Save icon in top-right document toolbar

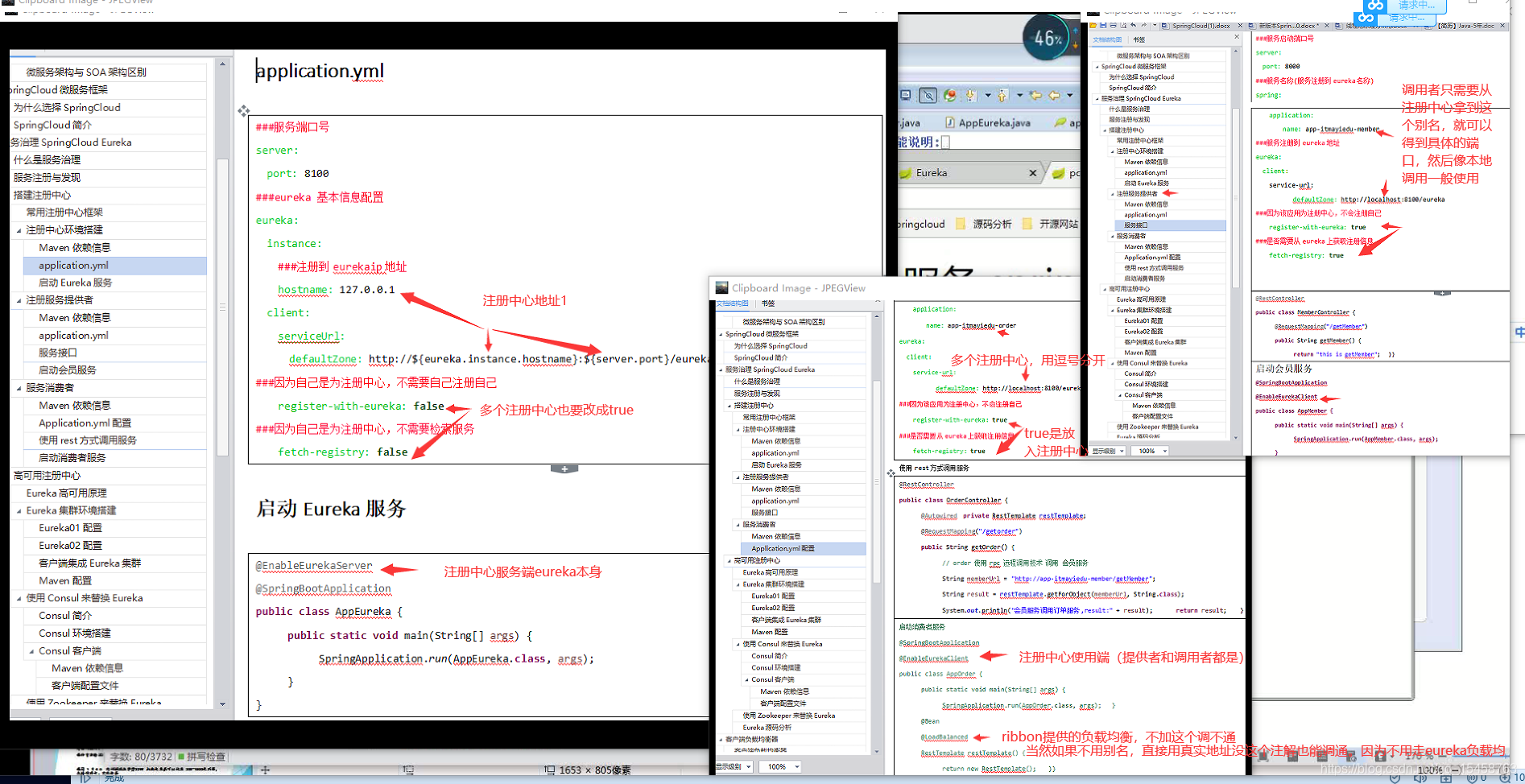tap(1103, 26)
